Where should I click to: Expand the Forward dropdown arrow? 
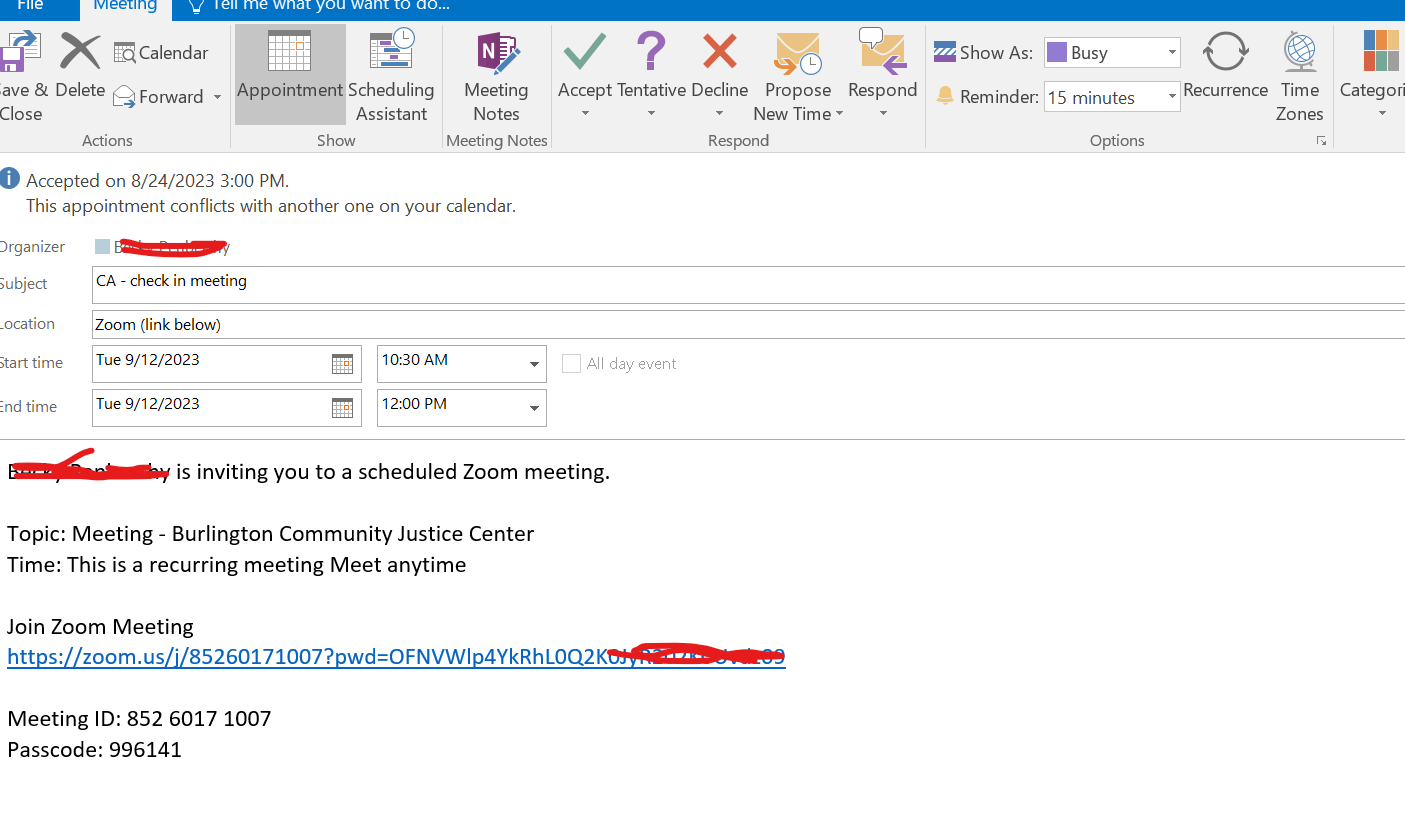coord(217,97)
